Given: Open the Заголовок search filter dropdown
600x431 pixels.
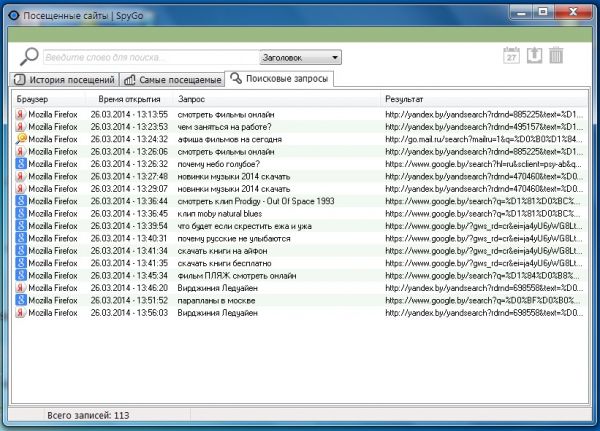Looking at the screenshot, I should coord(300,57).
